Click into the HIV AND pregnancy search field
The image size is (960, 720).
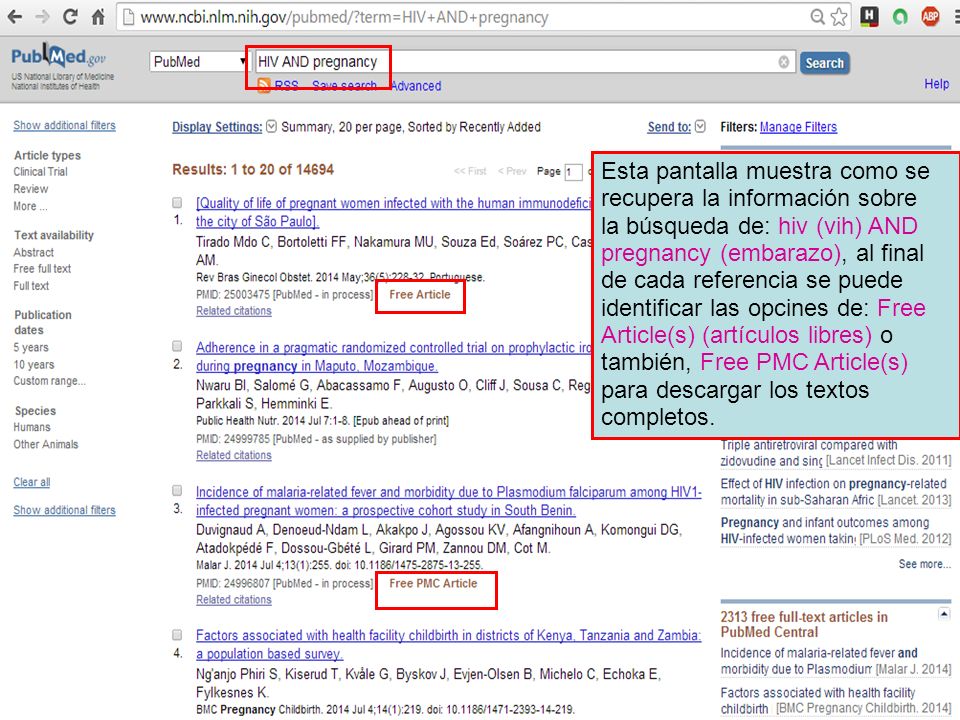coord(525,62)
